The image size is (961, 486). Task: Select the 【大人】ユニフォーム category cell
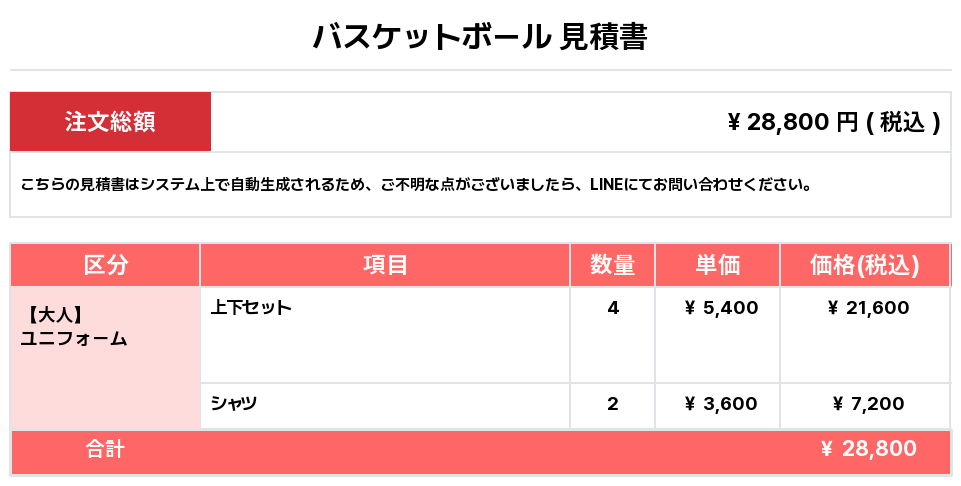click(x=105, y=358)
